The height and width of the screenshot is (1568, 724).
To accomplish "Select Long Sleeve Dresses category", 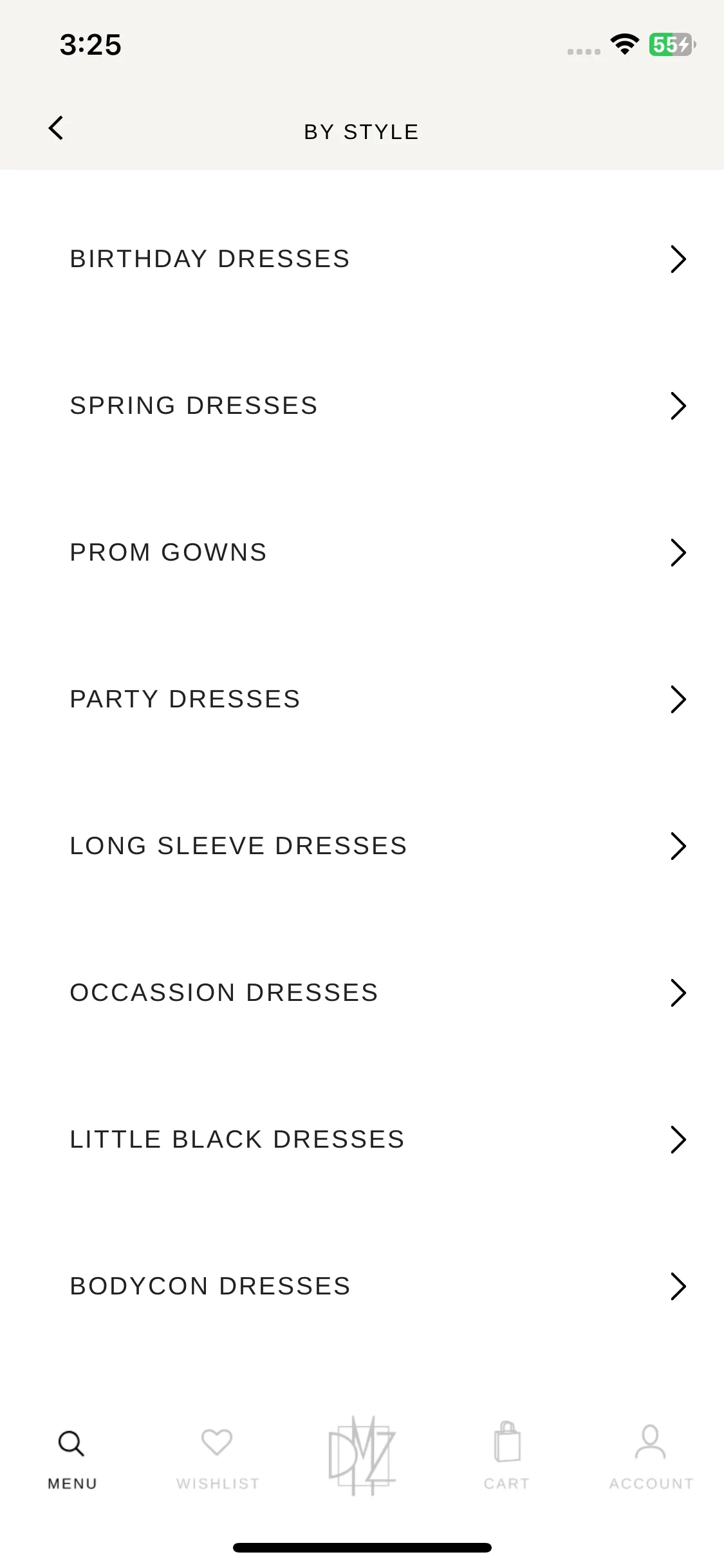I will [x=362, y=846].
